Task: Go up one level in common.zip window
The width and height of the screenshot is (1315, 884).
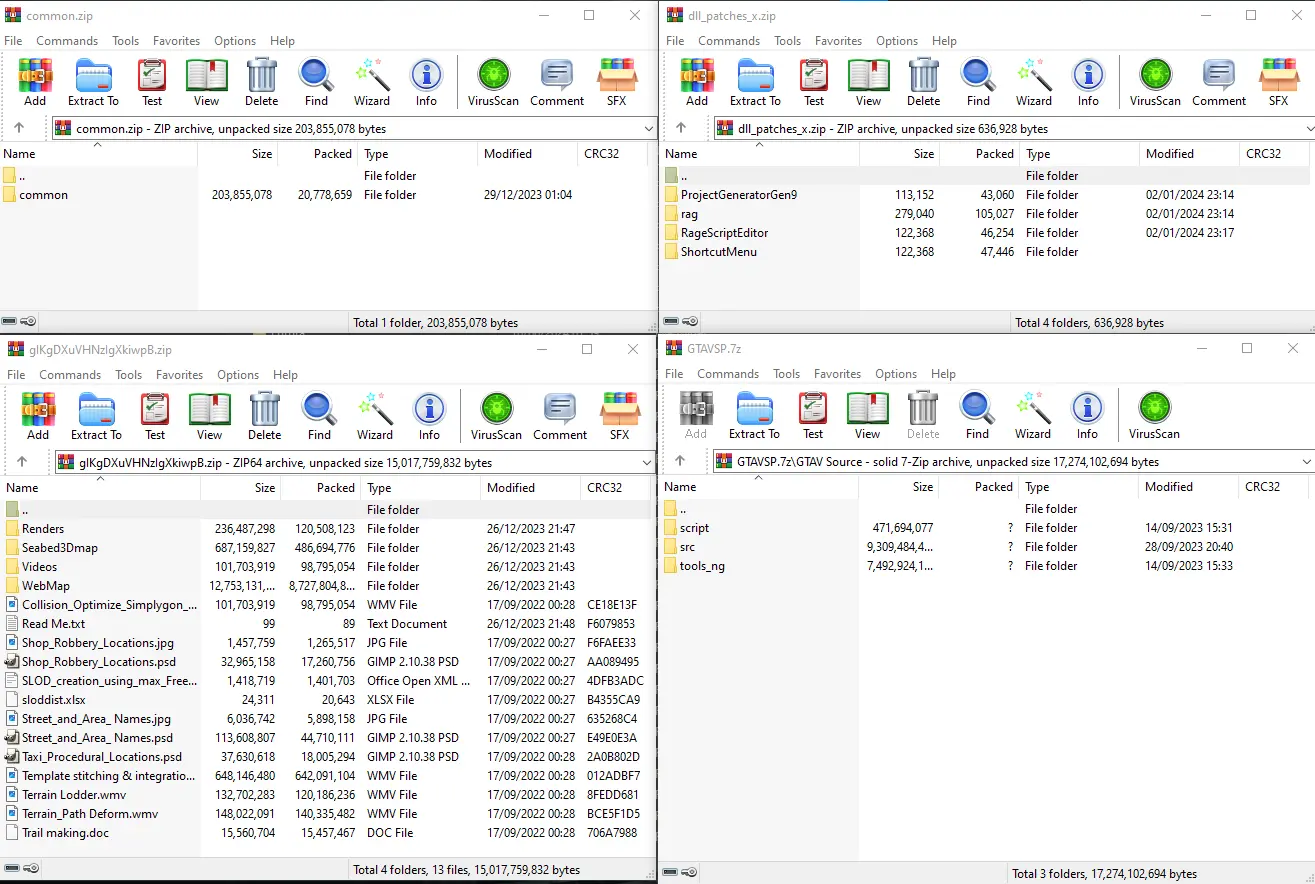Action: pos(19,128)
